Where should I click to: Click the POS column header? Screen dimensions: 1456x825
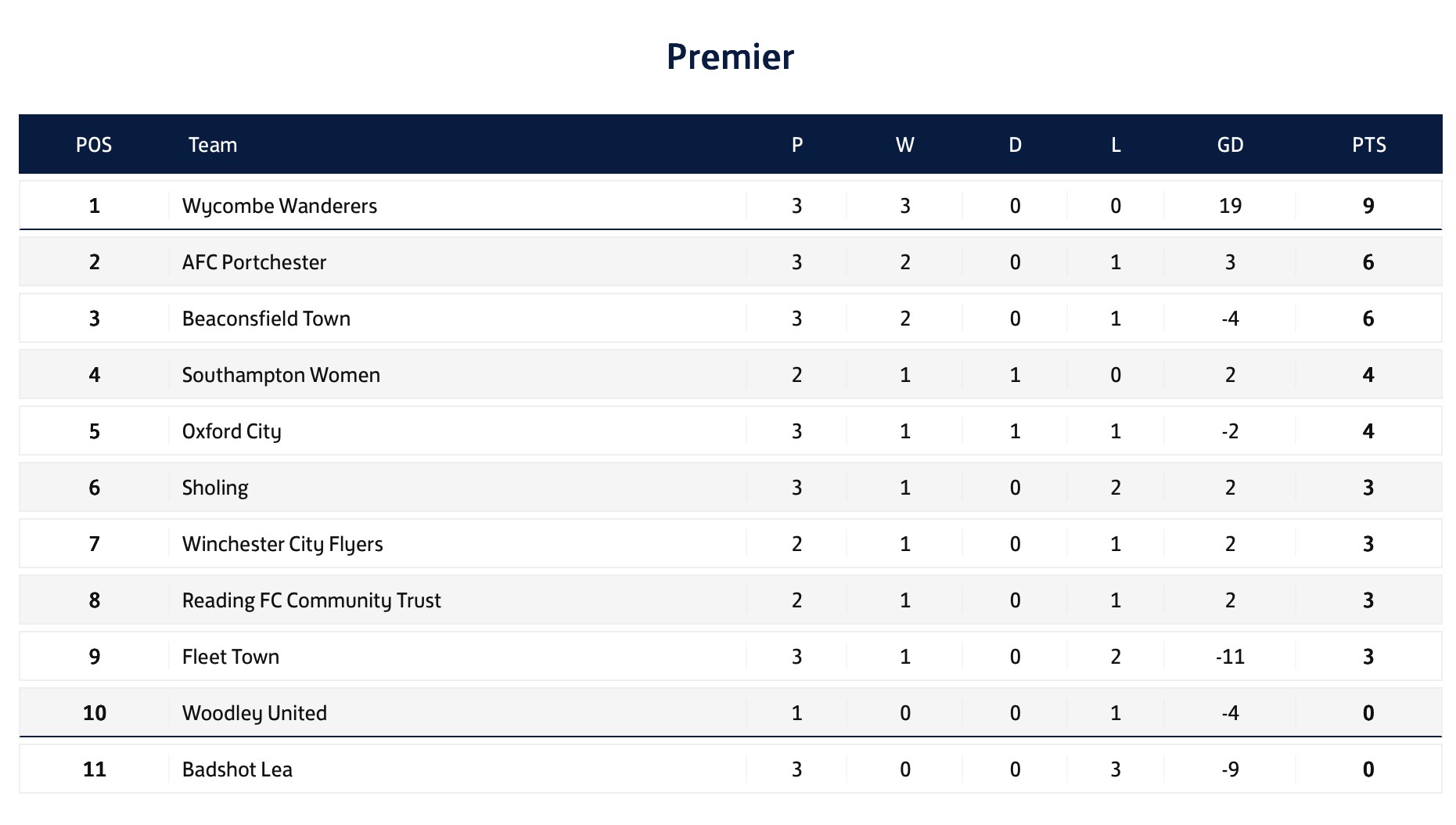tap(94, 145)
